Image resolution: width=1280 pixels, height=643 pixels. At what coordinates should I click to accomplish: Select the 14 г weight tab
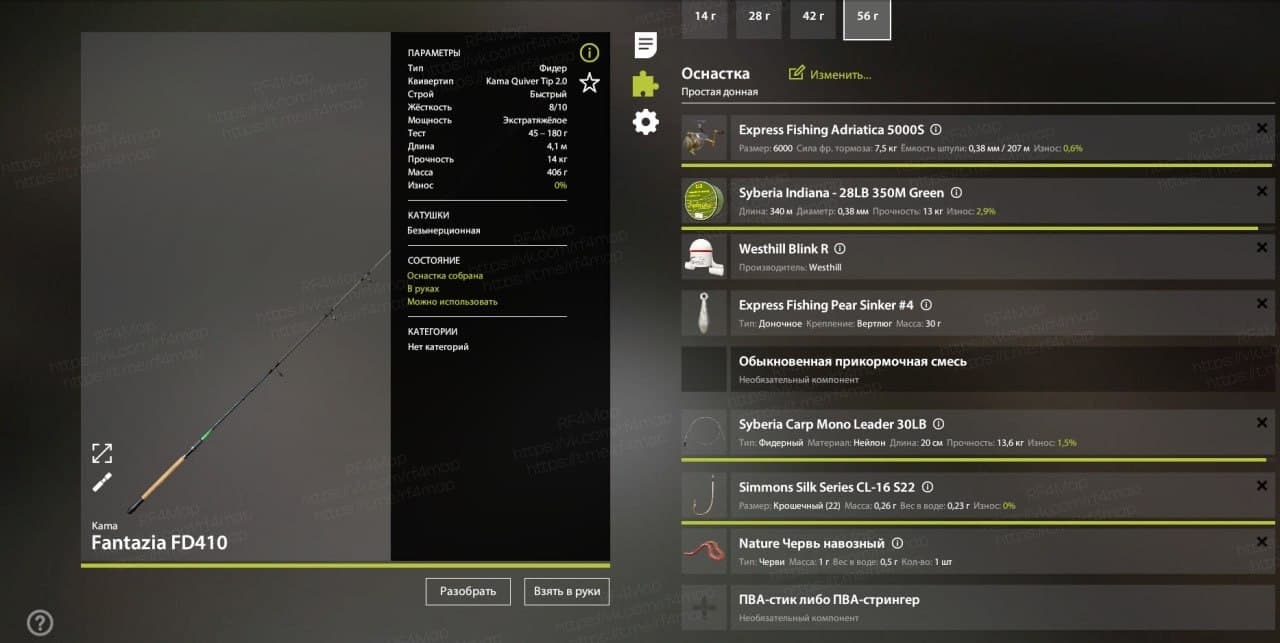click(x=705, y=17)
